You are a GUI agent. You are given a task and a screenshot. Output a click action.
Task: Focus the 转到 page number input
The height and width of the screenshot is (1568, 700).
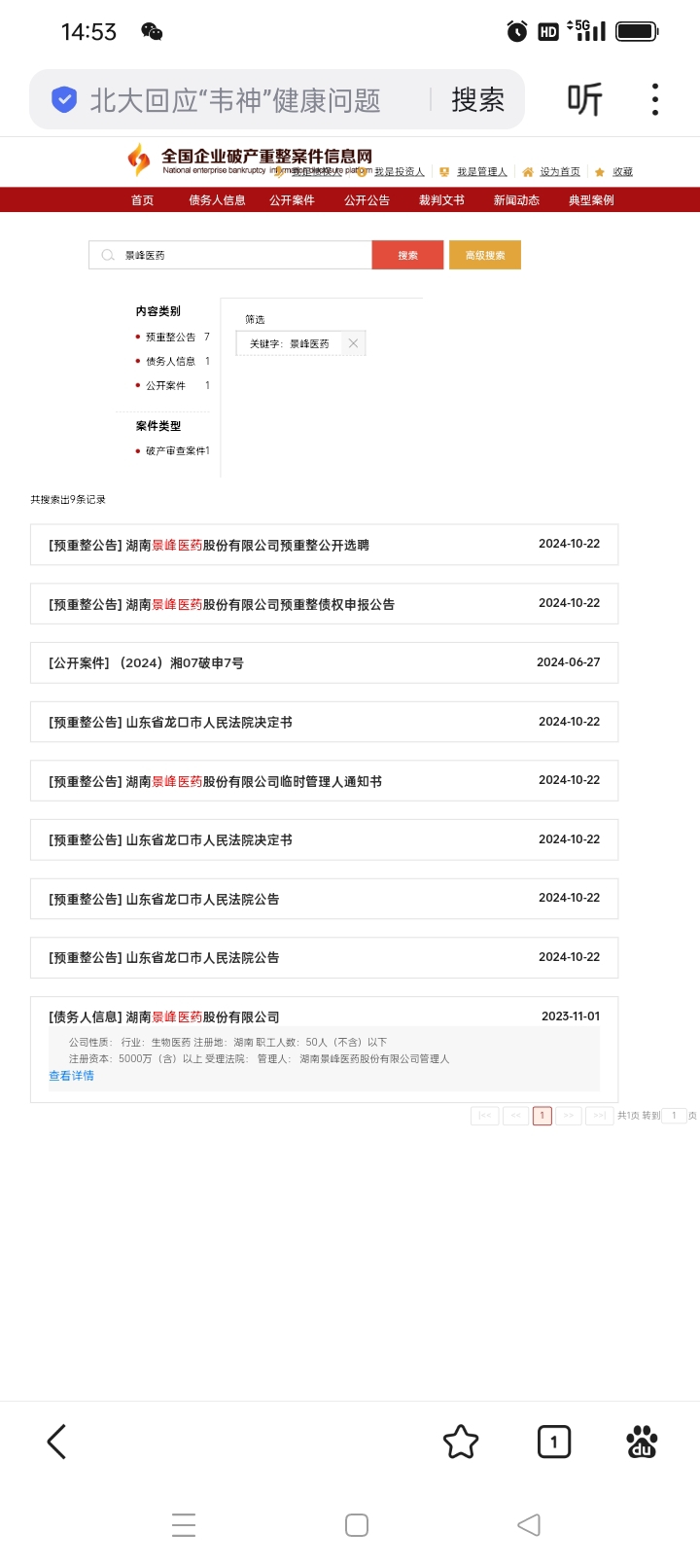point(674,1116)
